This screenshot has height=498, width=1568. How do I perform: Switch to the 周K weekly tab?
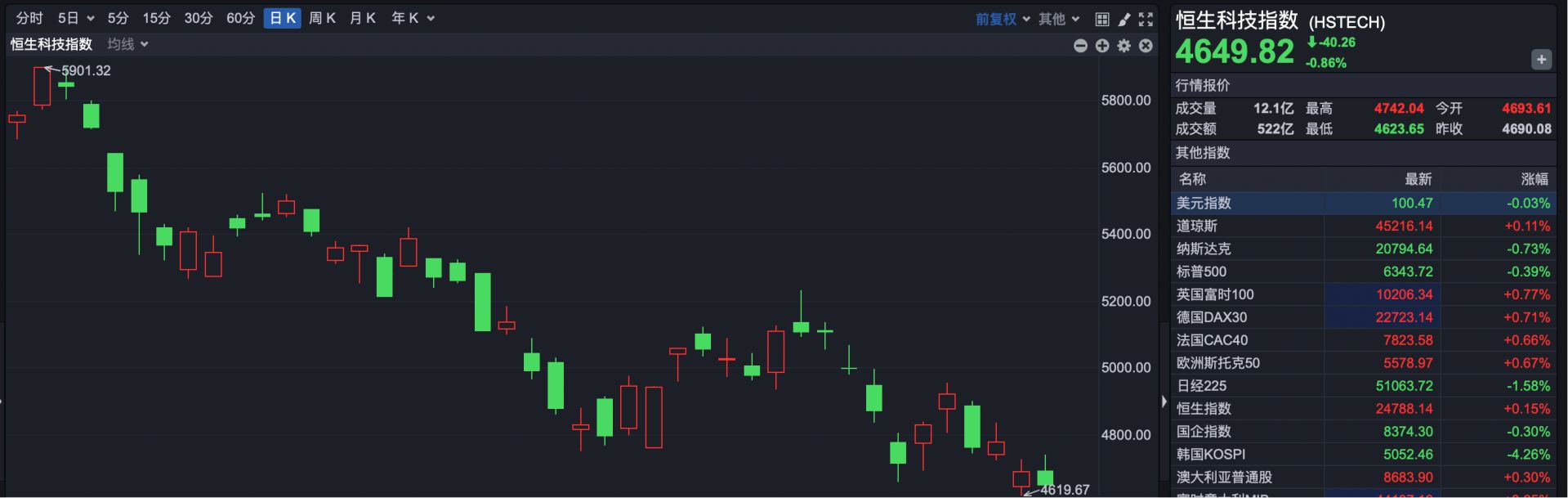[x=322, y=18]
